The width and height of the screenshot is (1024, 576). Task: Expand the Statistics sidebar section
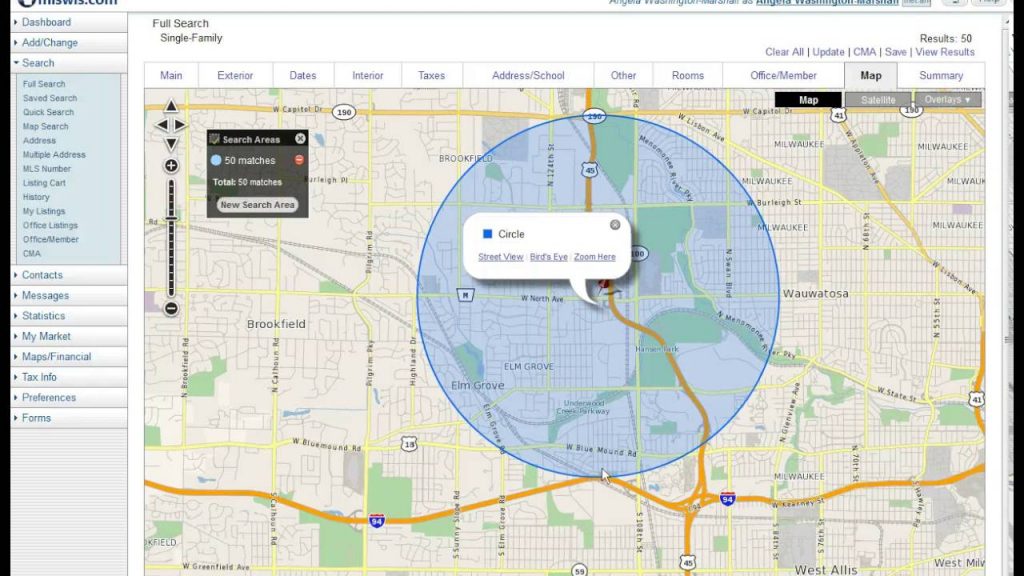43,316
